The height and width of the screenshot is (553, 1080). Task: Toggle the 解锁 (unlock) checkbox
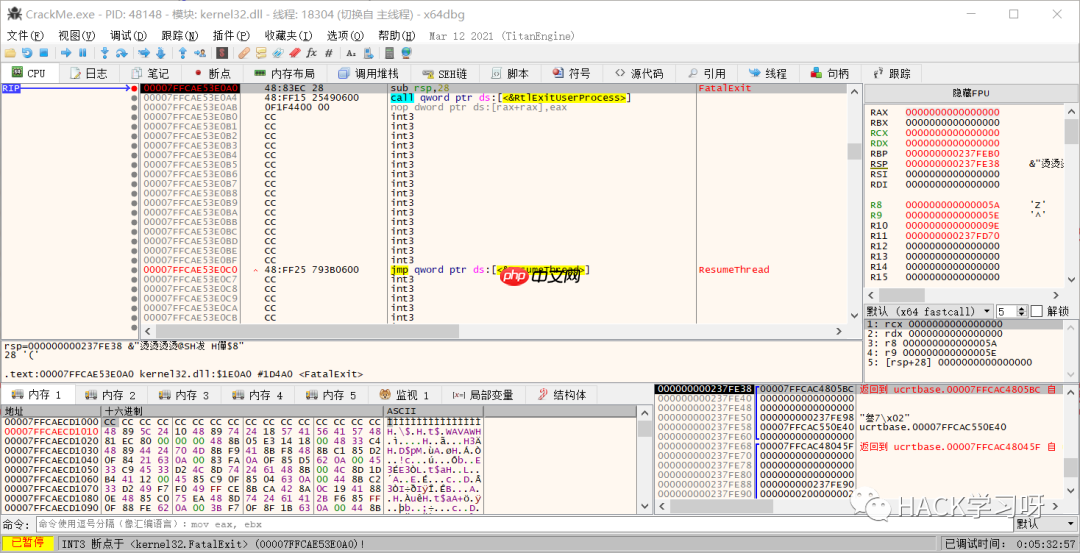click(x=1036, y=311)
